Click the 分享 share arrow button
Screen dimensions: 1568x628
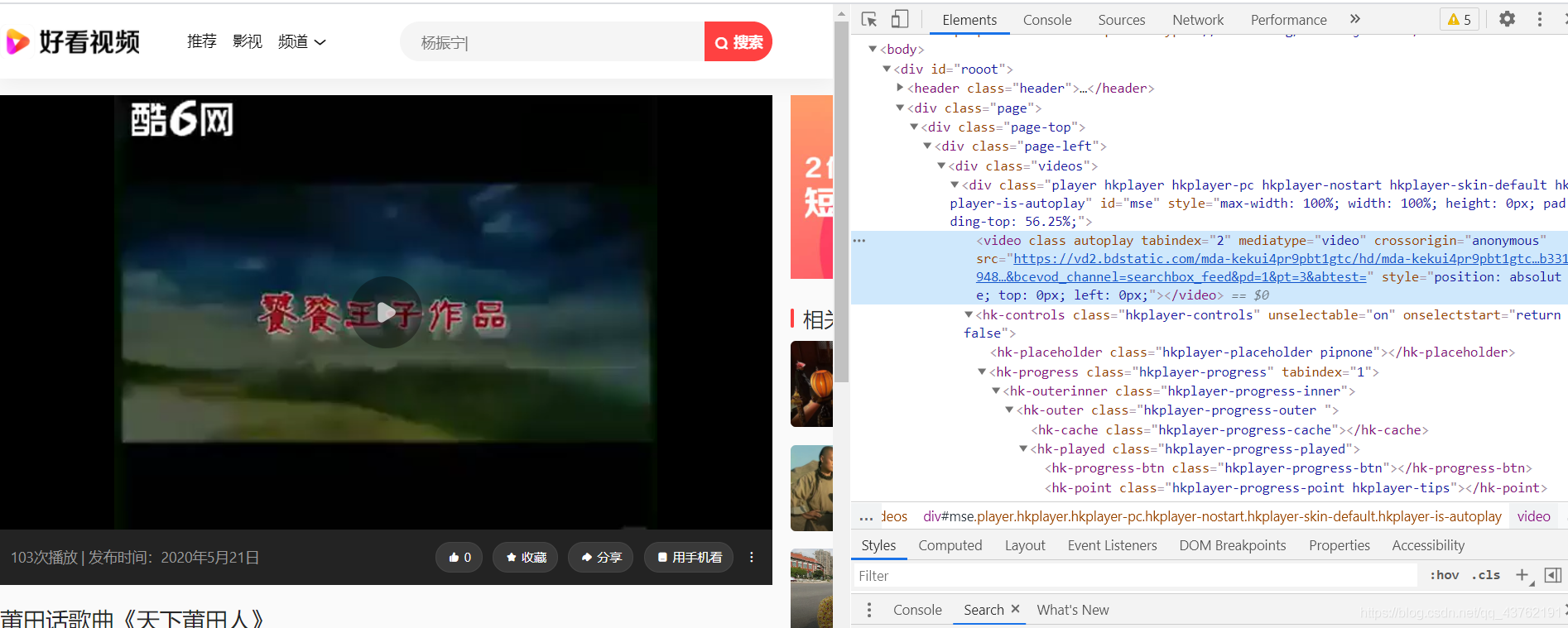601,558
